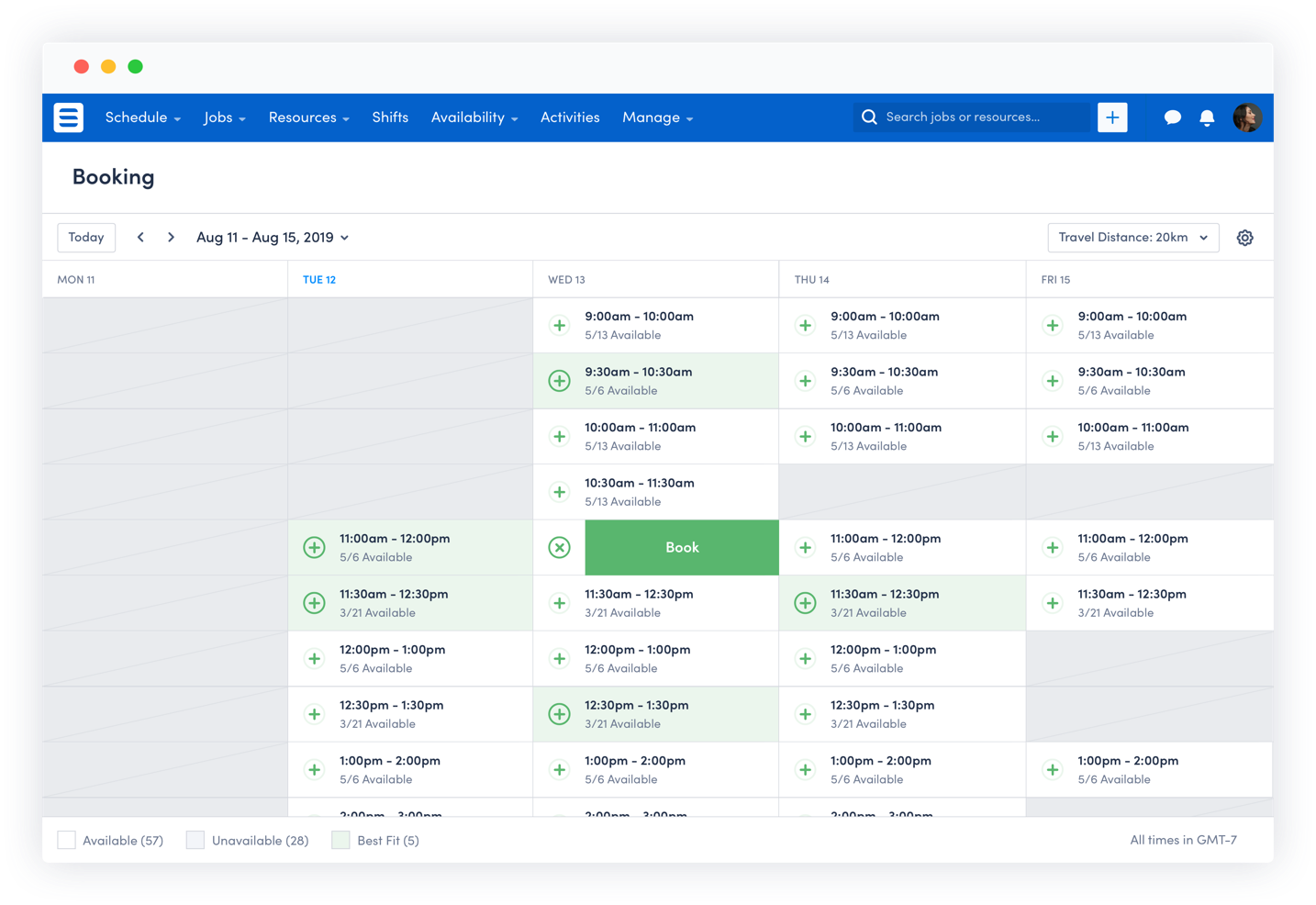Check the Available (57) checkbox

coord(66,840)
